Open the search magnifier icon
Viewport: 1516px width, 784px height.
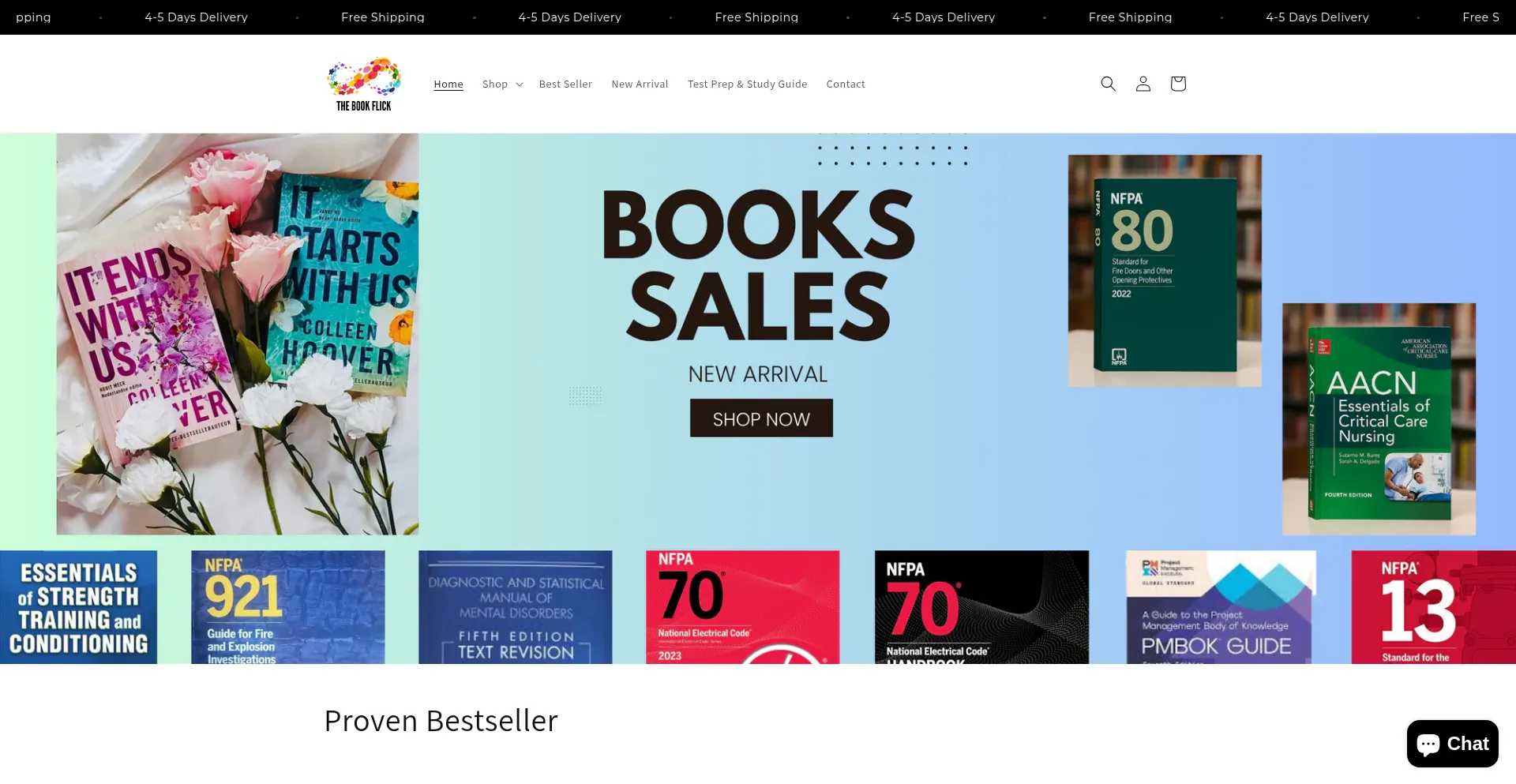1108,84
